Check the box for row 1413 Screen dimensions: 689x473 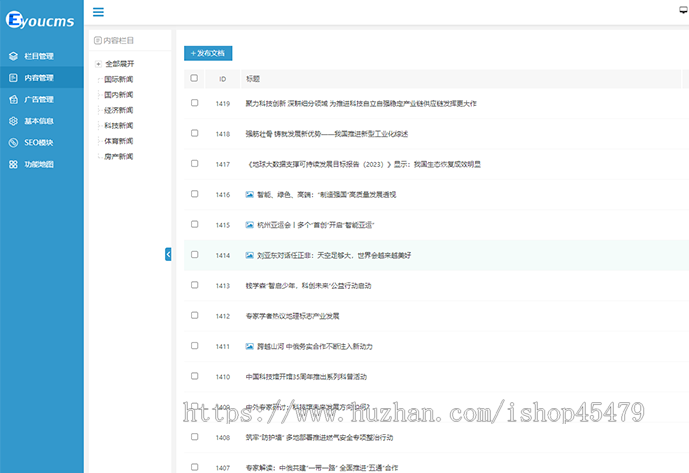(195, 285)
